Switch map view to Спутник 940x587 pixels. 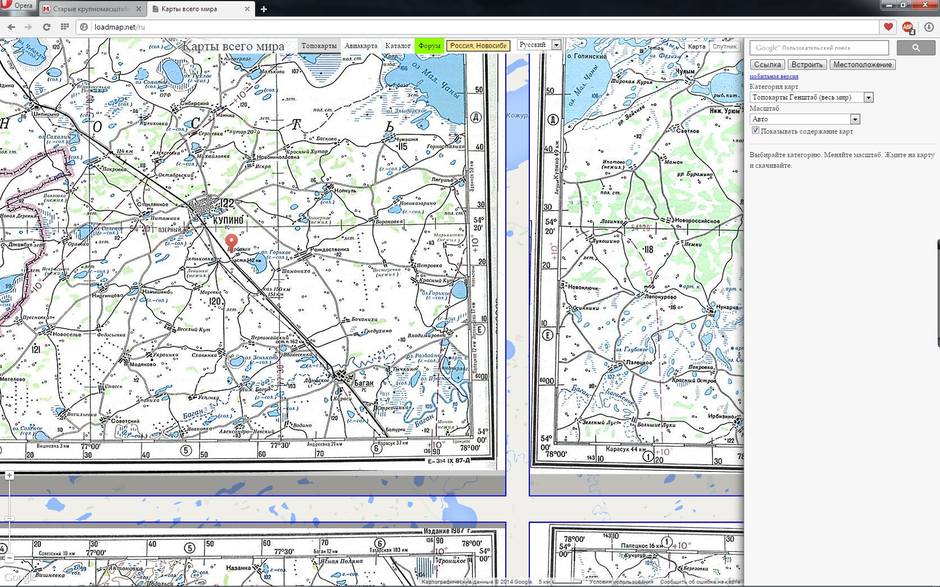pyautogui.click(x=724, y=46)
